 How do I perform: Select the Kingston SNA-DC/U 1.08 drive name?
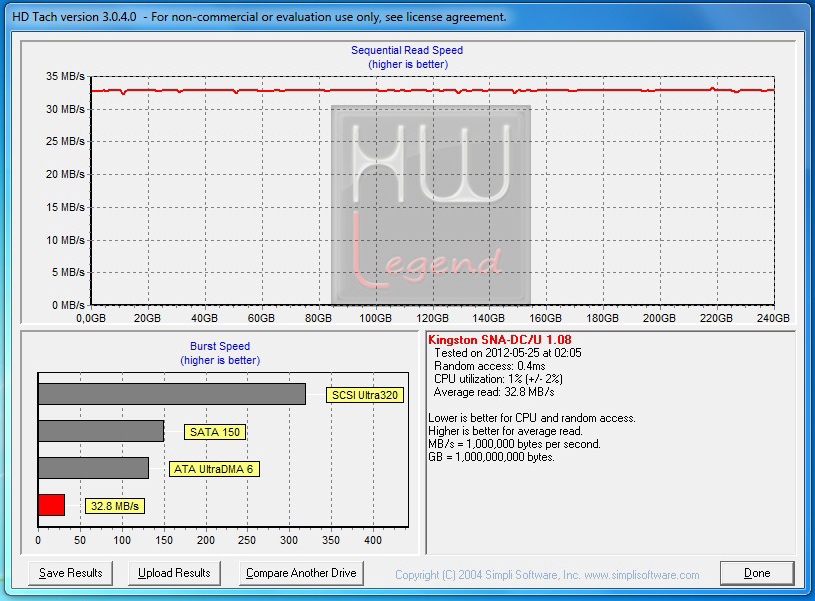499,340
